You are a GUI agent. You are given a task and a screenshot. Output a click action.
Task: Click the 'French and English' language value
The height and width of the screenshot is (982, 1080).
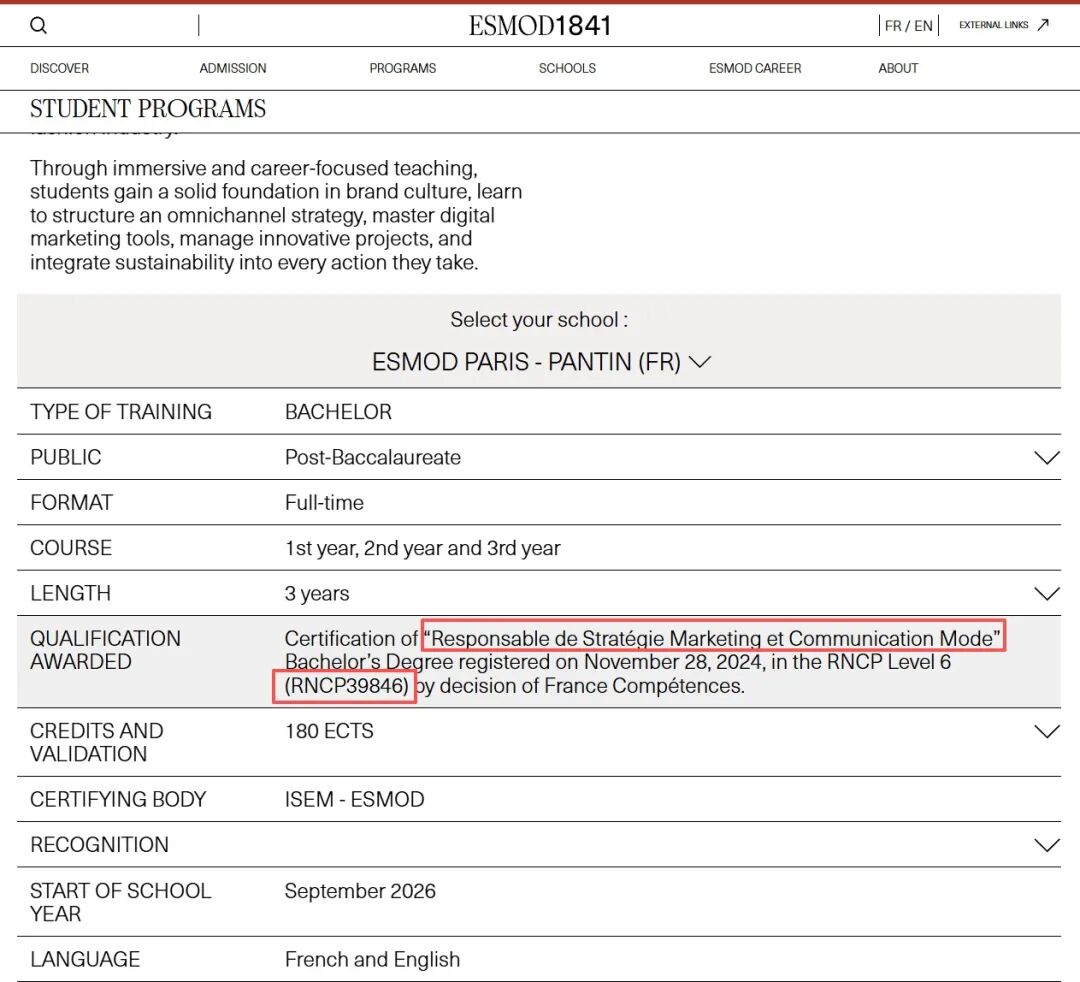372,959
